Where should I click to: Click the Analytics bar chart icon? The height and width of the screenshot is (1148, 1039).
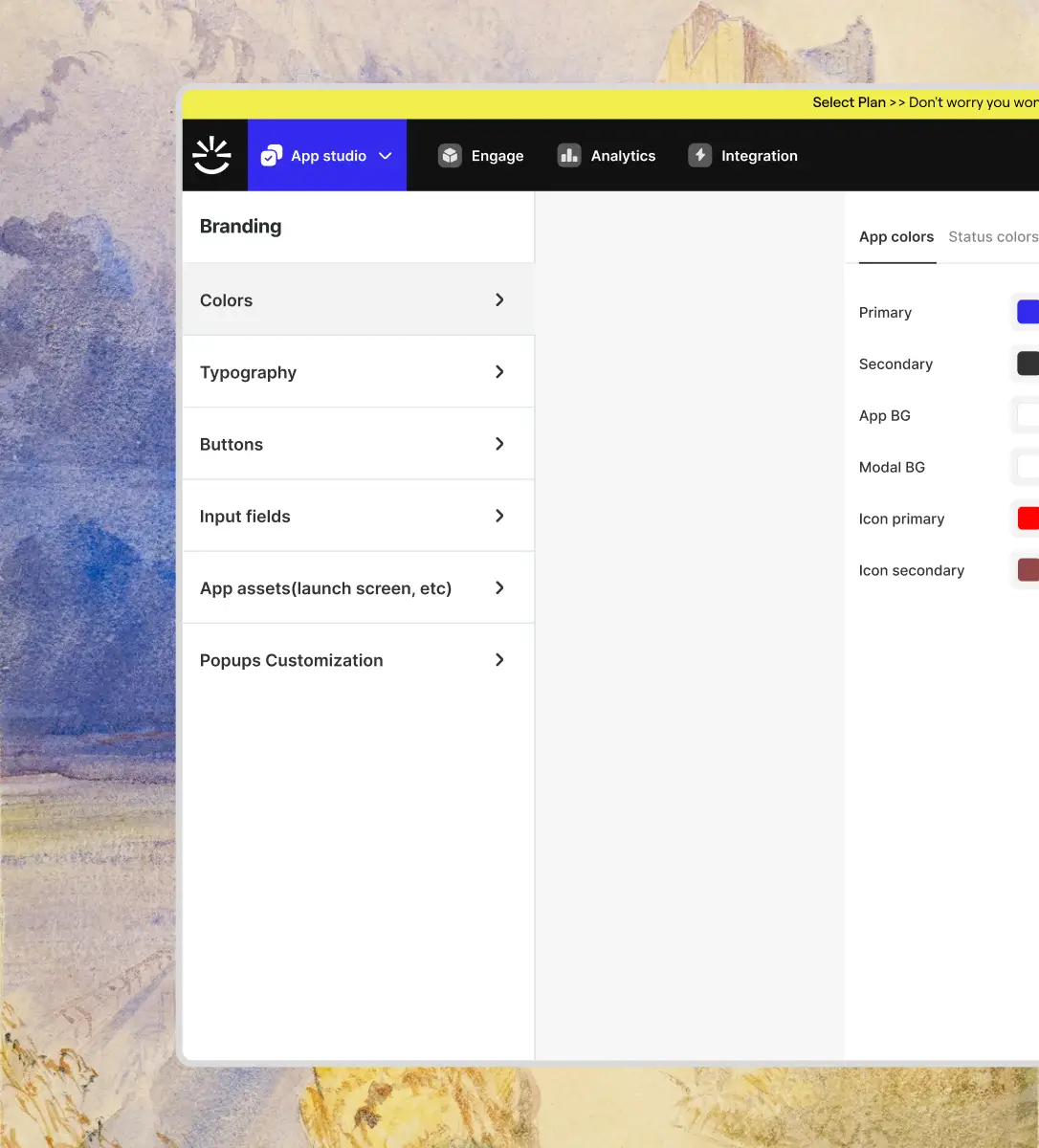(x=569, y=156)
